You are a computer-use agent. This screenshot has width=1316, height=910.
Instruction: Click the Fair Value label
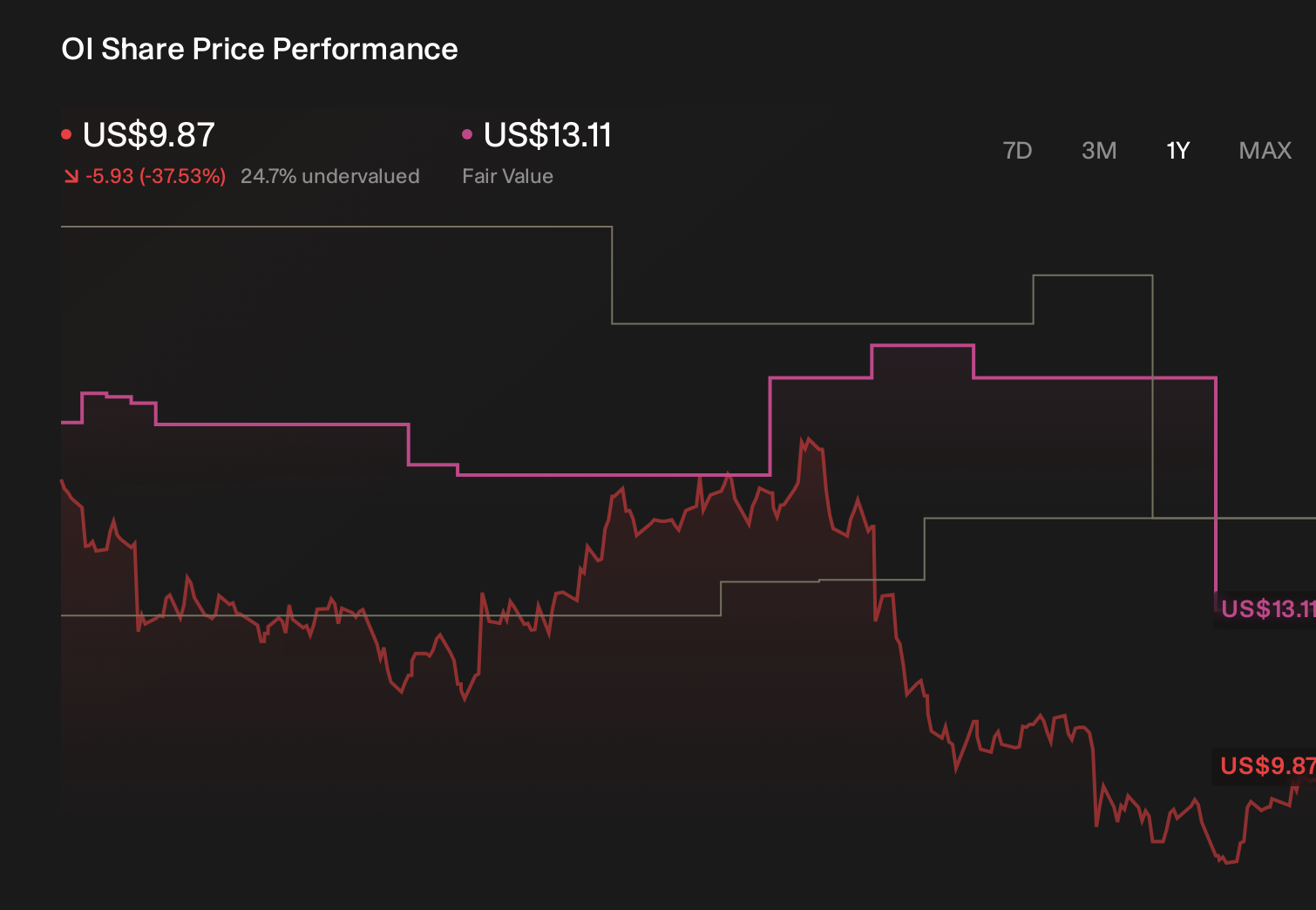507,176
